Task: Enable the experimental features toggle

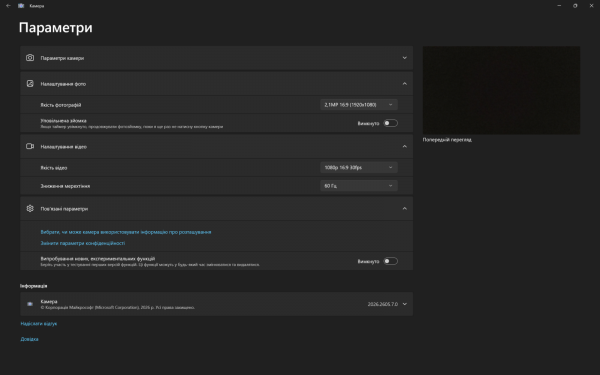Action: click(x=390, y=261)
